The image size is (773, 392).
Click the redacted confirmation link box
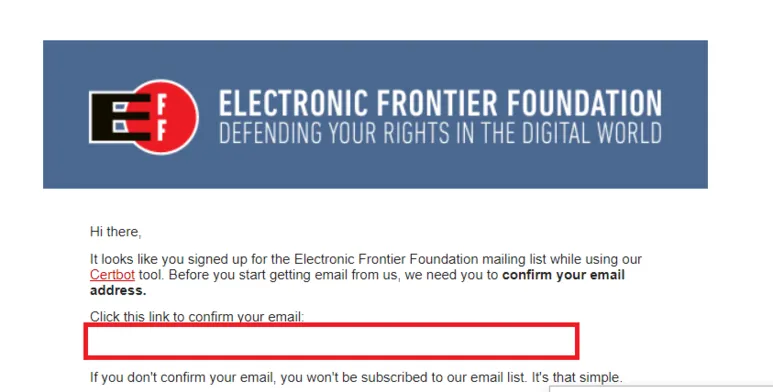pyautogui.click(x=331, y=341)
